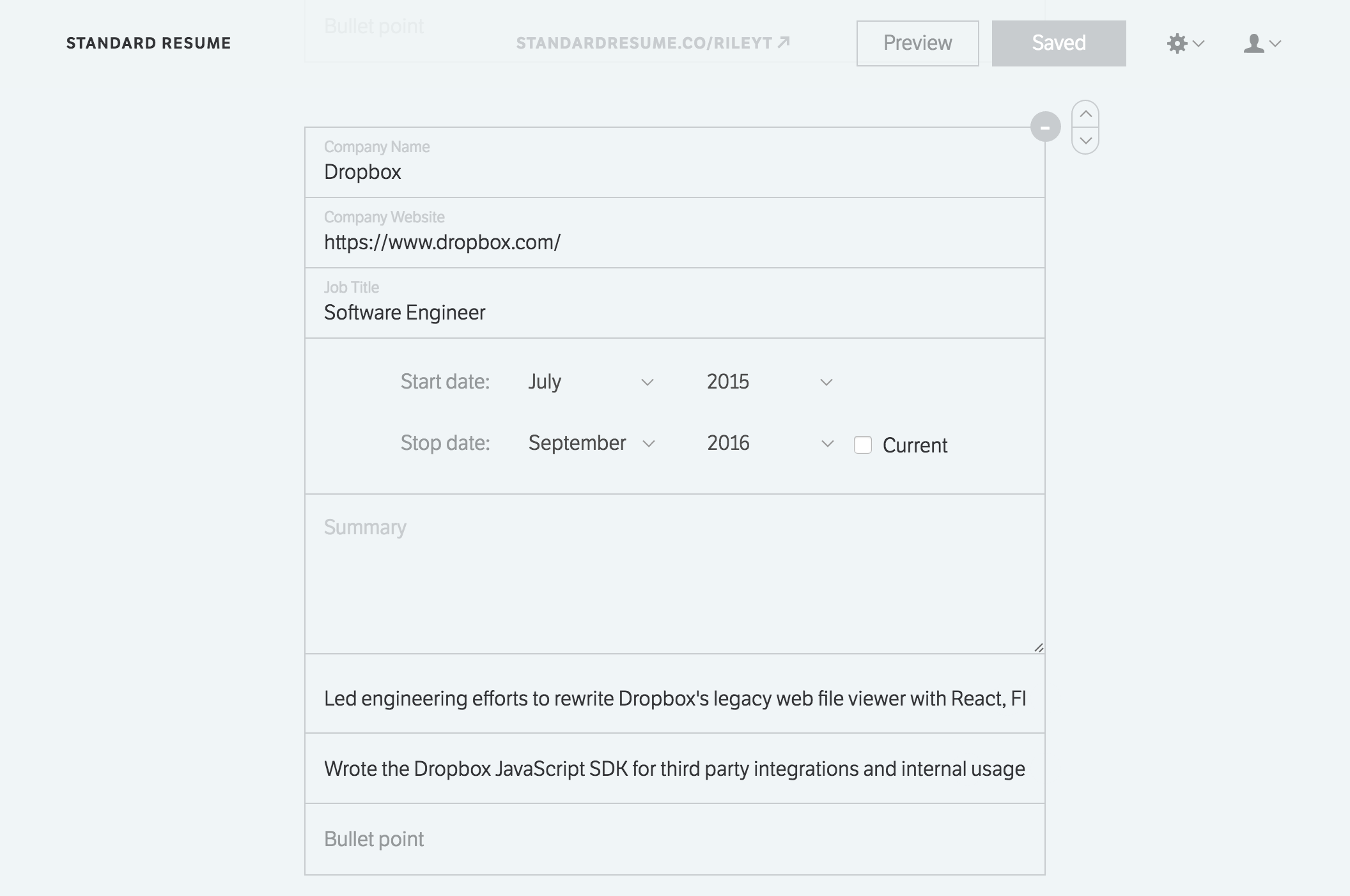Image resolution: width=1350 pixels, height=896 pixels.
Task: Open the stop date year dropdown showing 2016
Action: pyautogui.click(x=769, y=443)
